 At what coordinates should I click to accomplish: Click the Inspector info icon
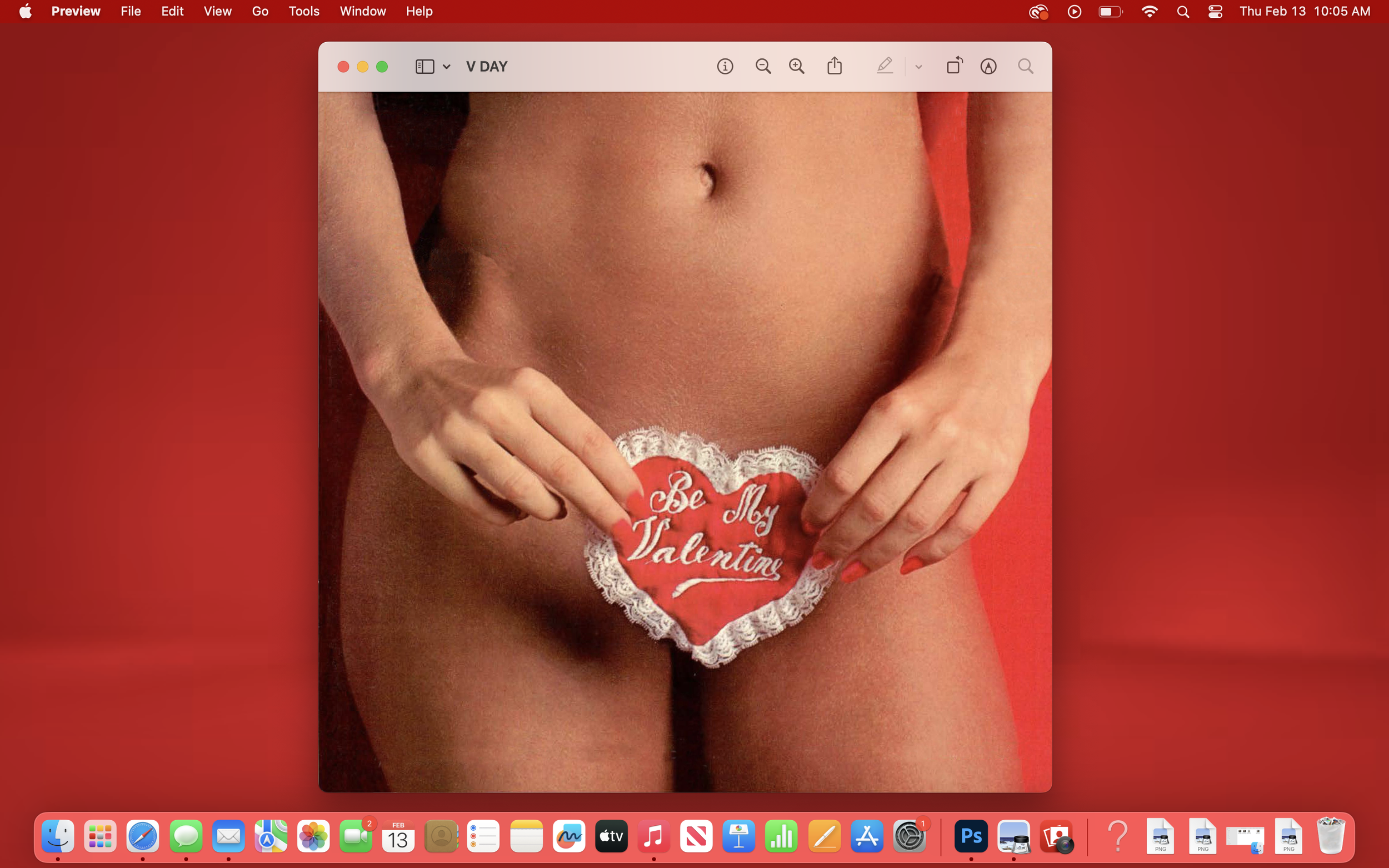click(x=725, y=67)
